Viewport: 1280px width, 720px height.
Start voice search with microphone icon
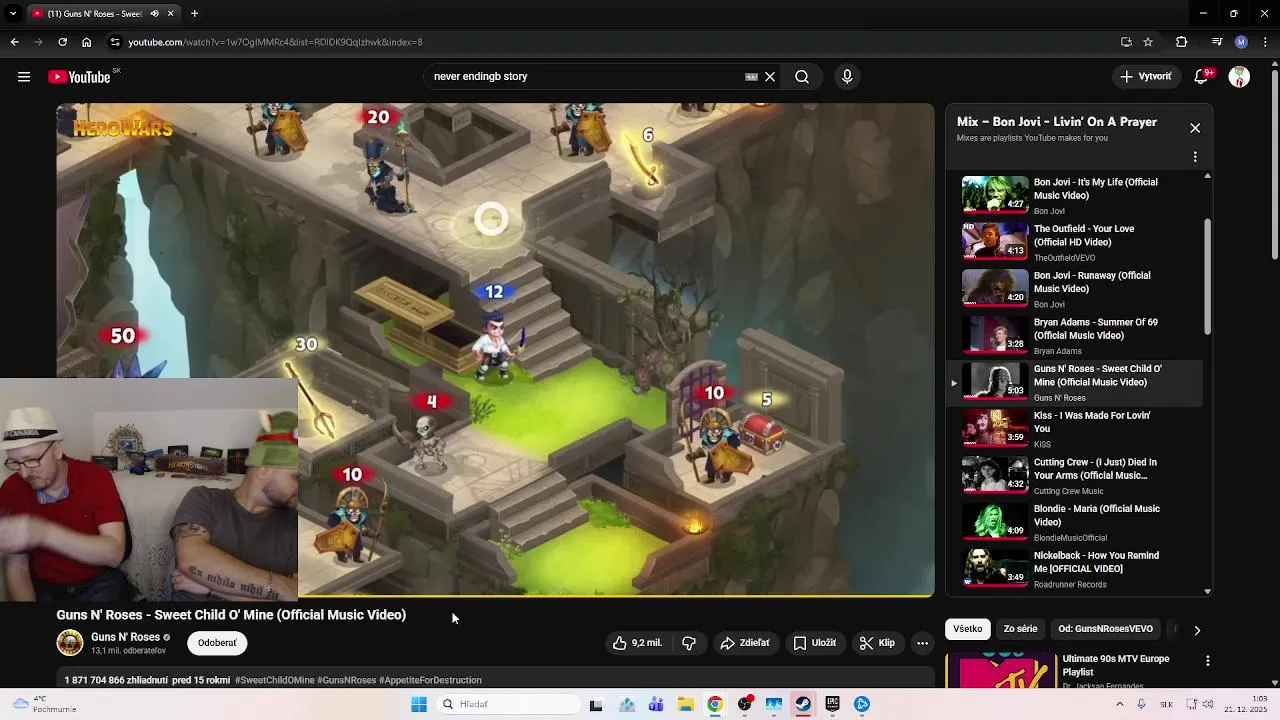click(847, 77)
